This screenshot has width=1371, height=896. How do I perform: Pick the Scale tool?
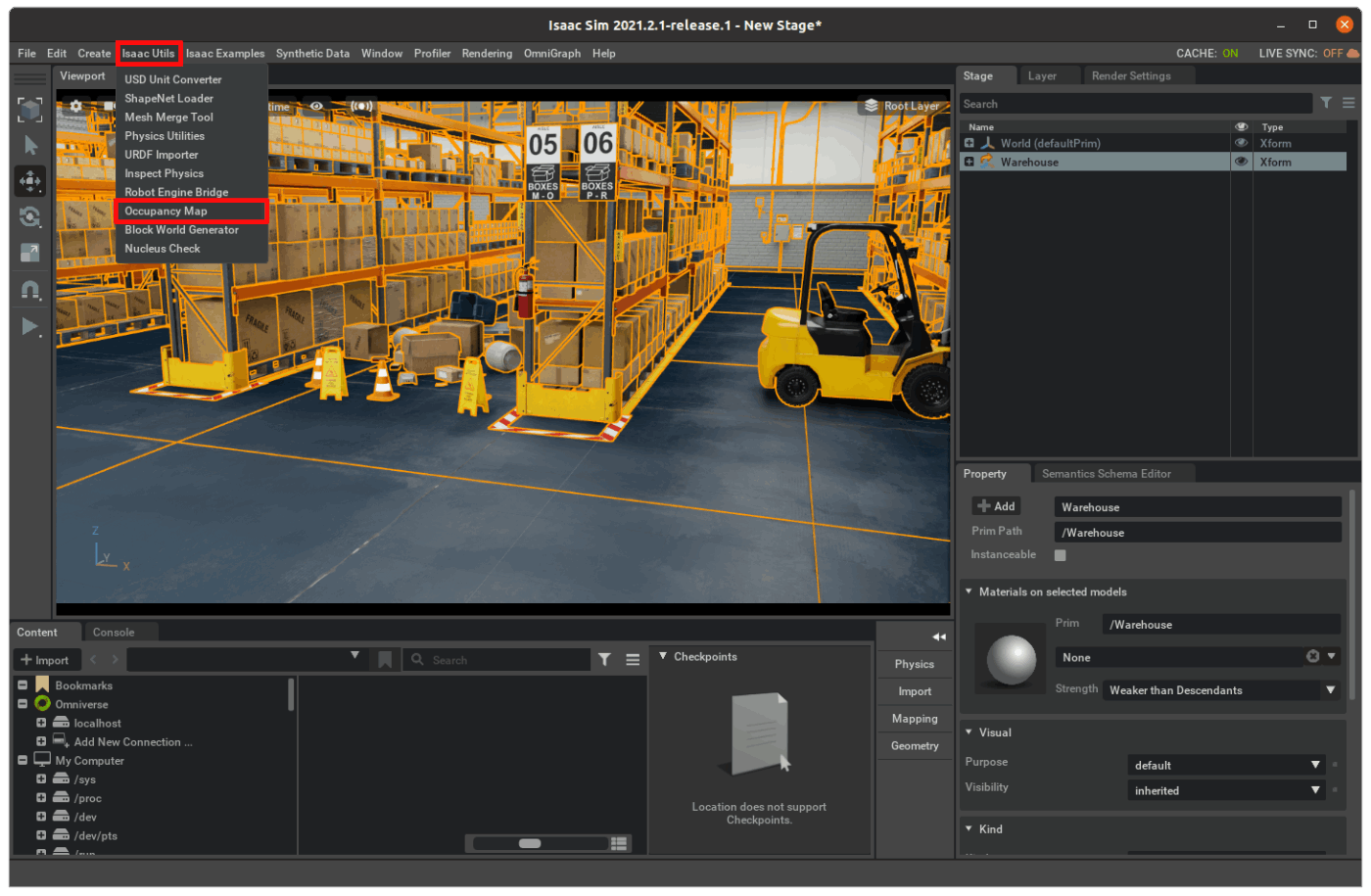point(30,253)
